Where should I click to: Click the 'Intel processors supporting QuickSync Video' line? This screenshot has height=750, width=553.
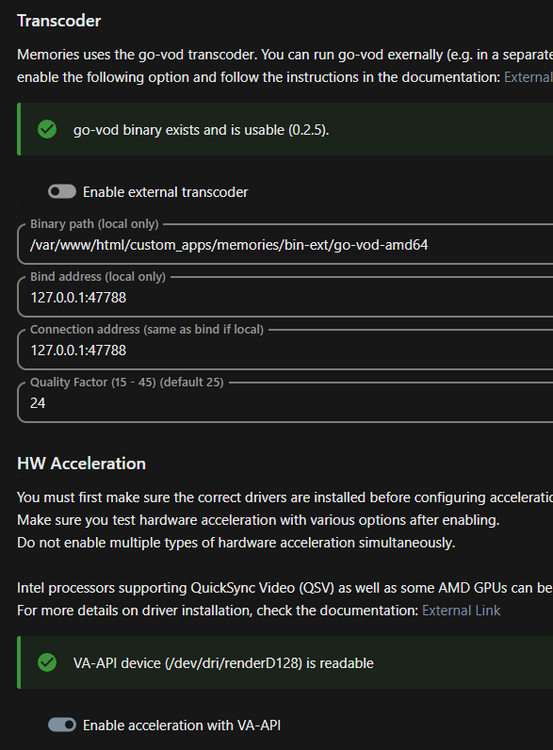click(285, 588)
